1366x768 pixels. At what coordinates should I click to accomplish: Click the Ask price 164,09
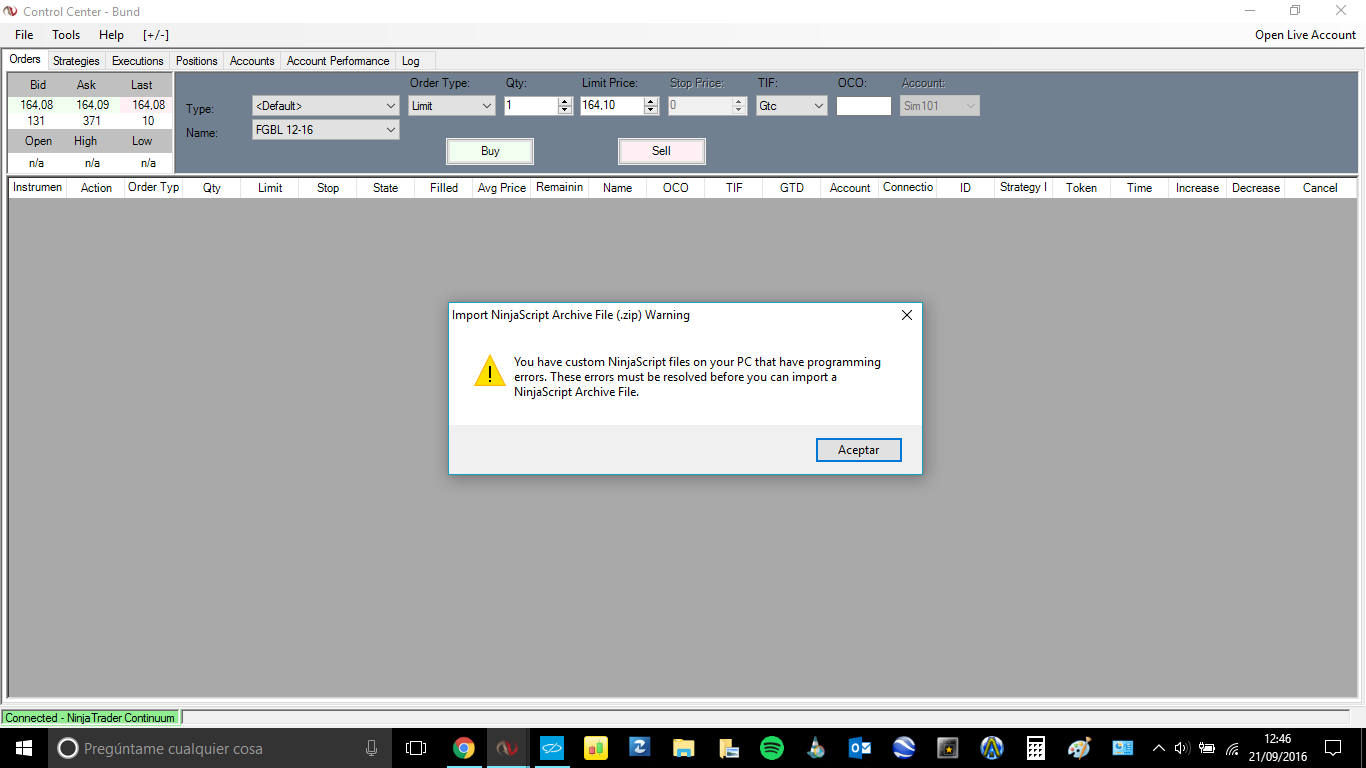[x=92, y=105]
